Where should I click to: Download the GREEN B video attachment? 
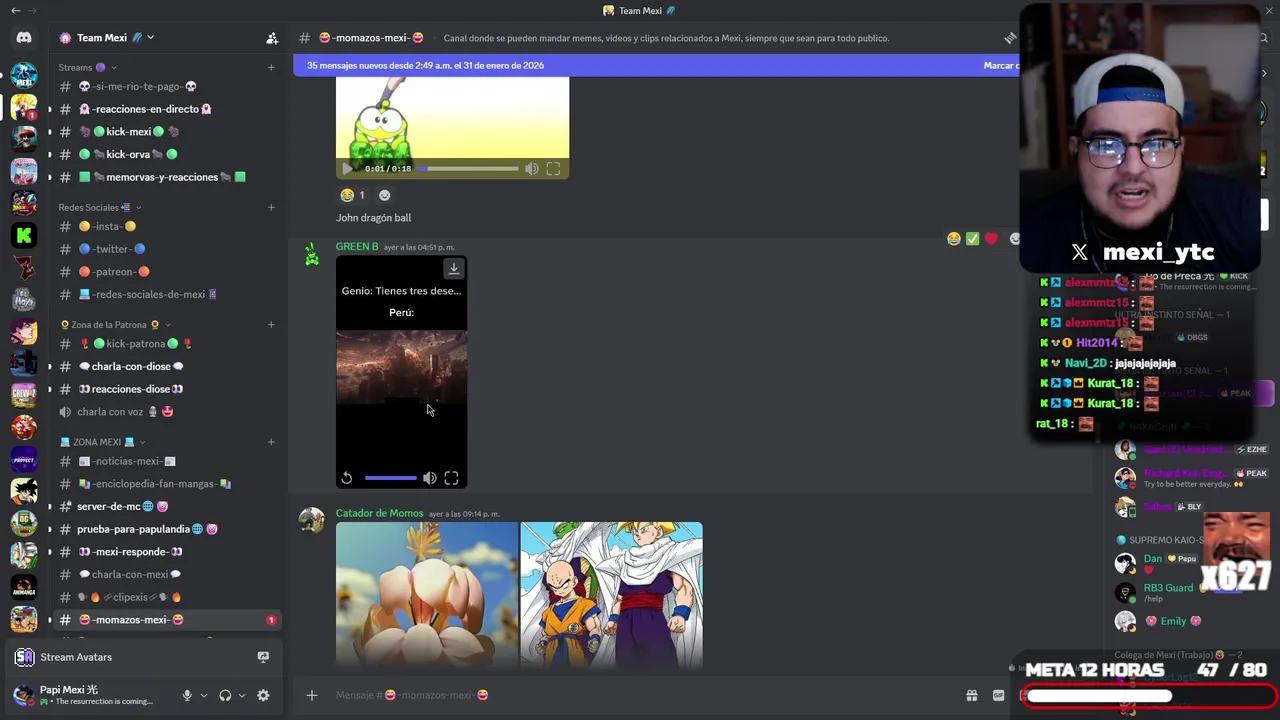[454, 268]
